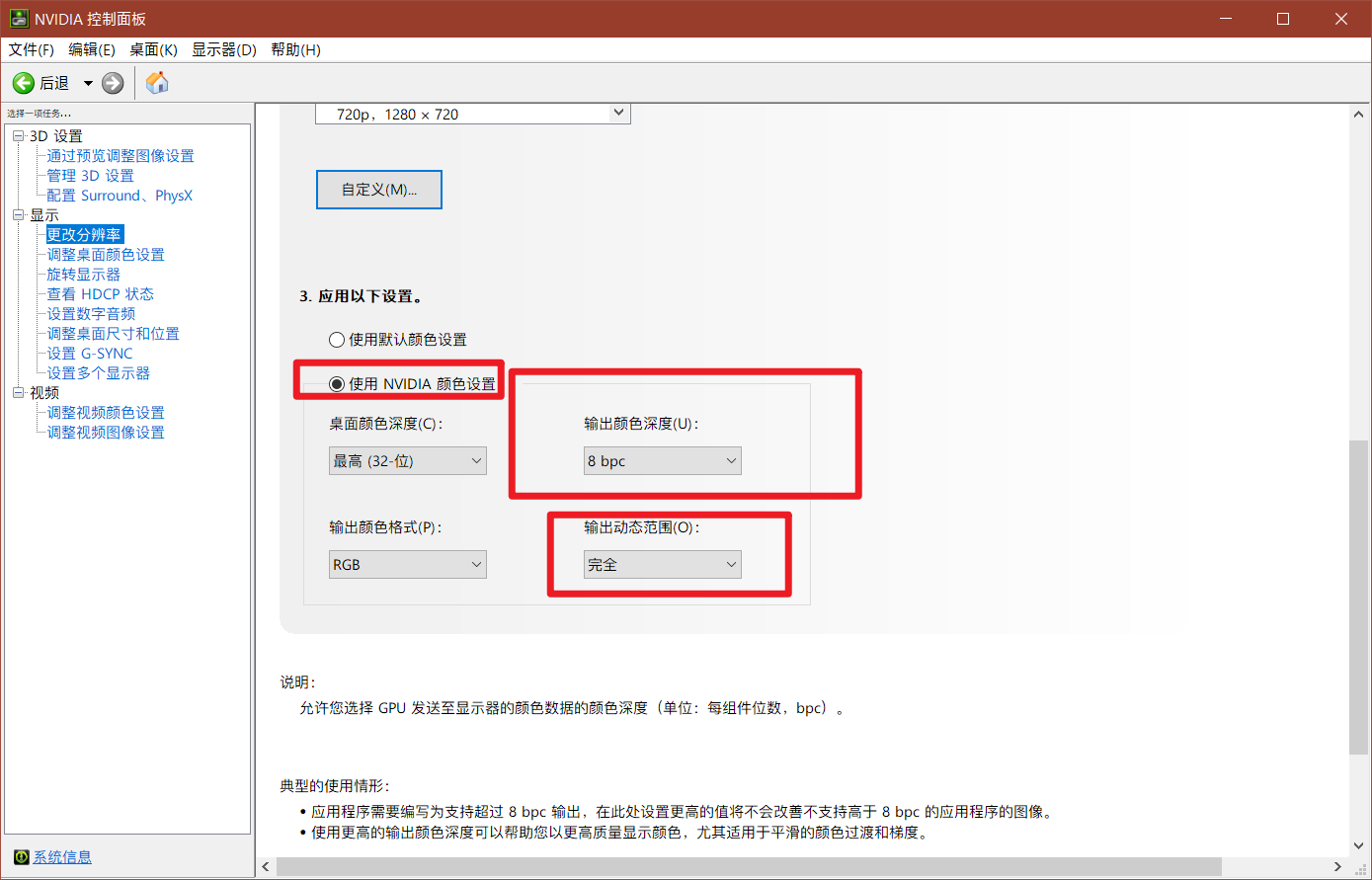Click the horizontal scrollbar right arrow

1338,866
